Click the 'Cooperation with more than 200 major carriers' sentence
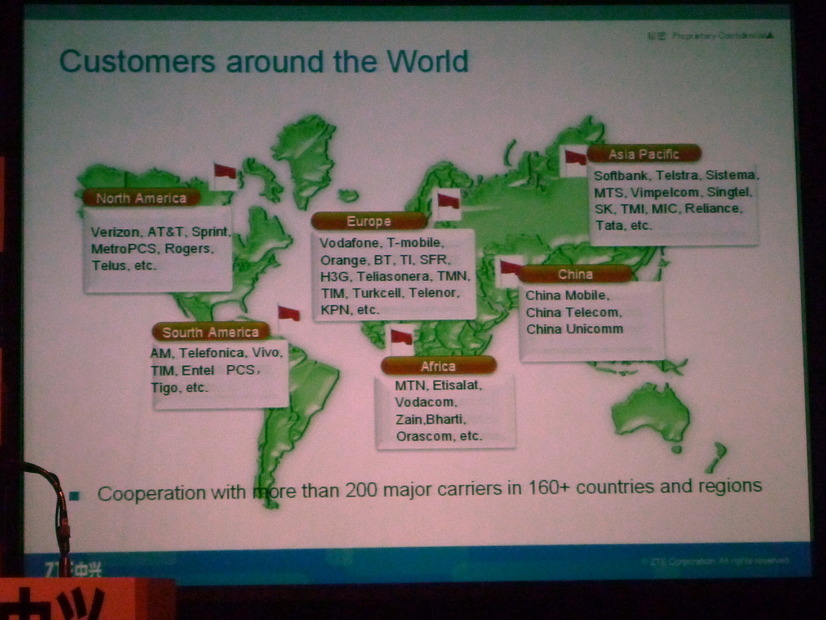 coord(429,490)
